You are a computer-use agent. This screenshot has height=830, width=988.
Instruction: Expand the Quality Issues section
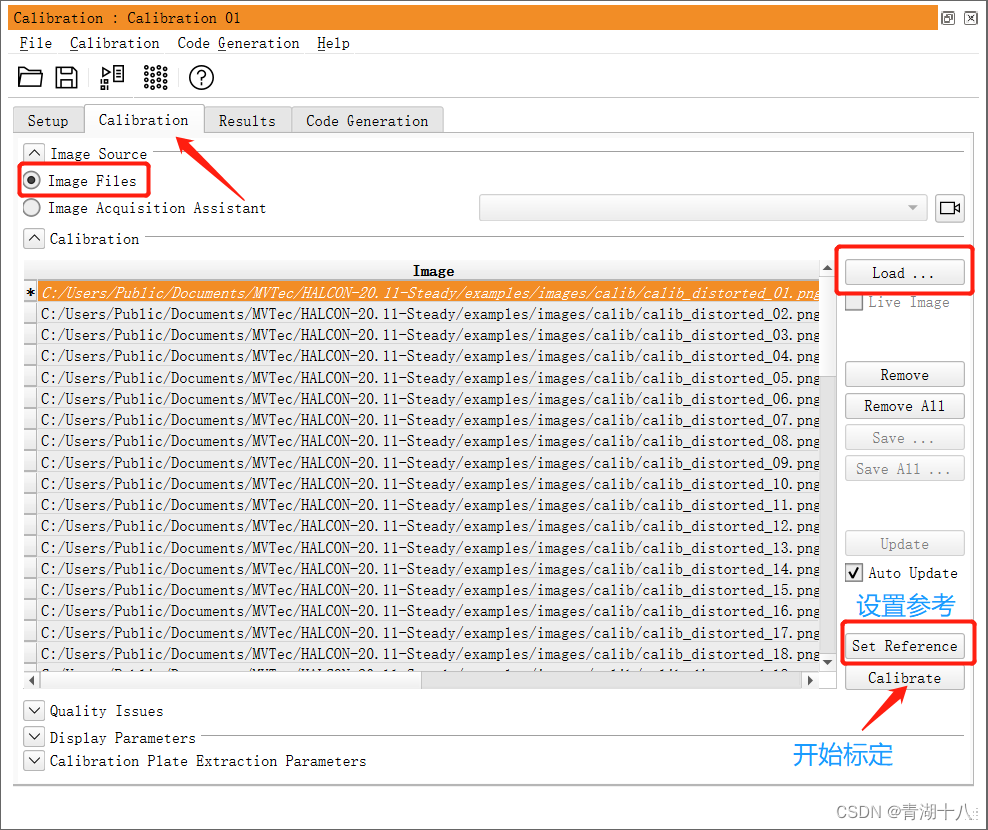pos(34,710)
